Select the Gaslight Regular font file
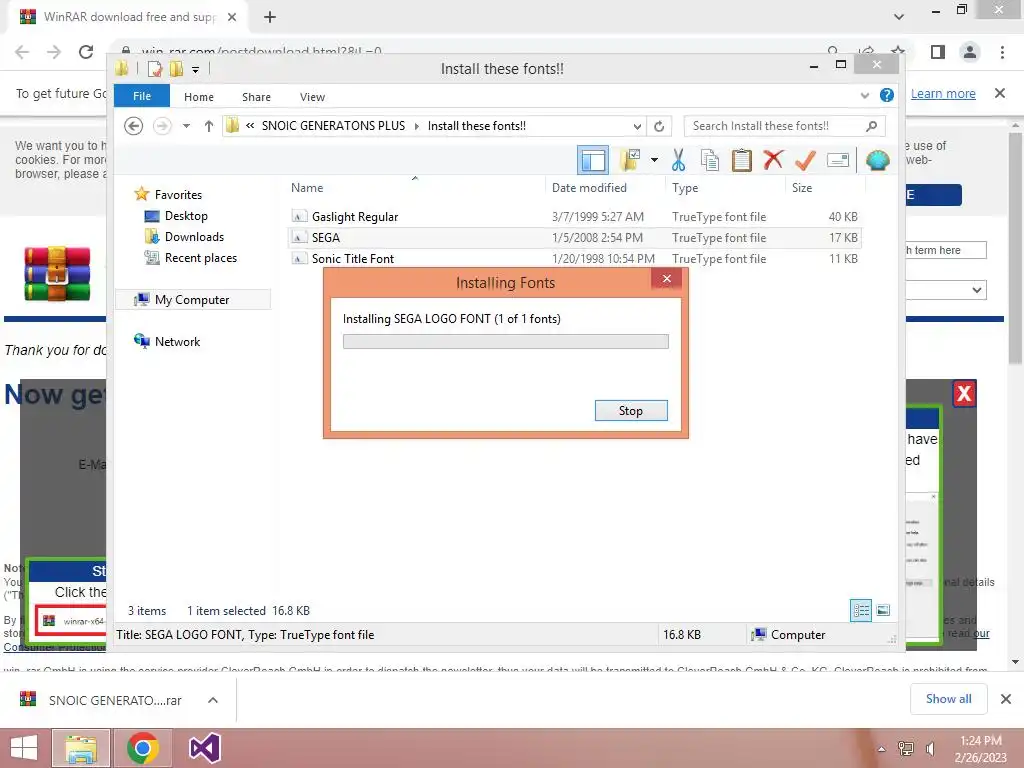The width and height of the screenshot is (1024, 768). [575, 217]
